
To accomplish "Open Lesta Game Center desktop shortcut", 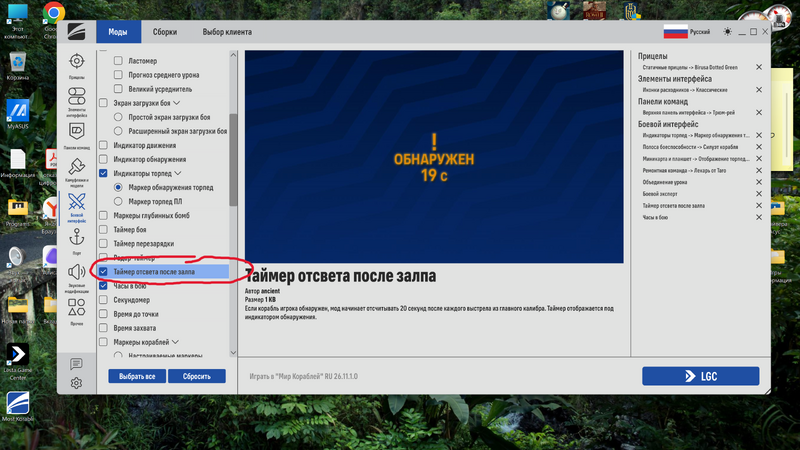I will tap(17, 361).
